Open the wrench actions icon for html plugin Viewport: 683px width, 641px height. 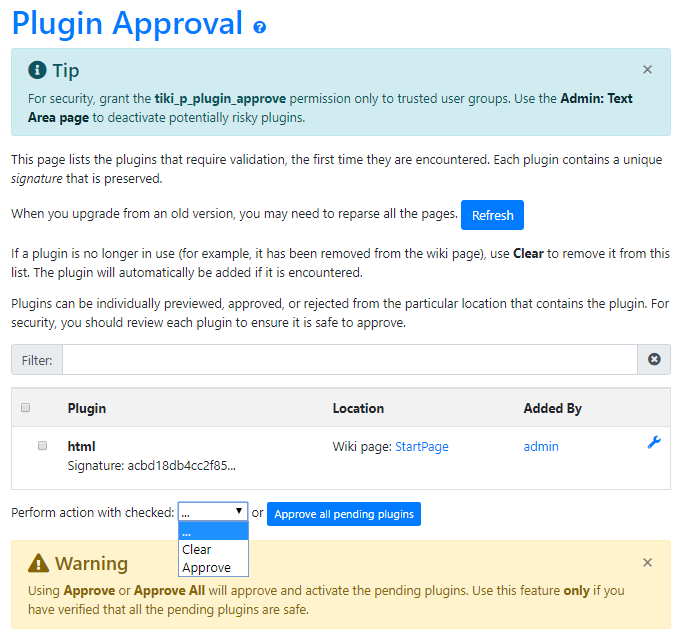tap(654, 442)
